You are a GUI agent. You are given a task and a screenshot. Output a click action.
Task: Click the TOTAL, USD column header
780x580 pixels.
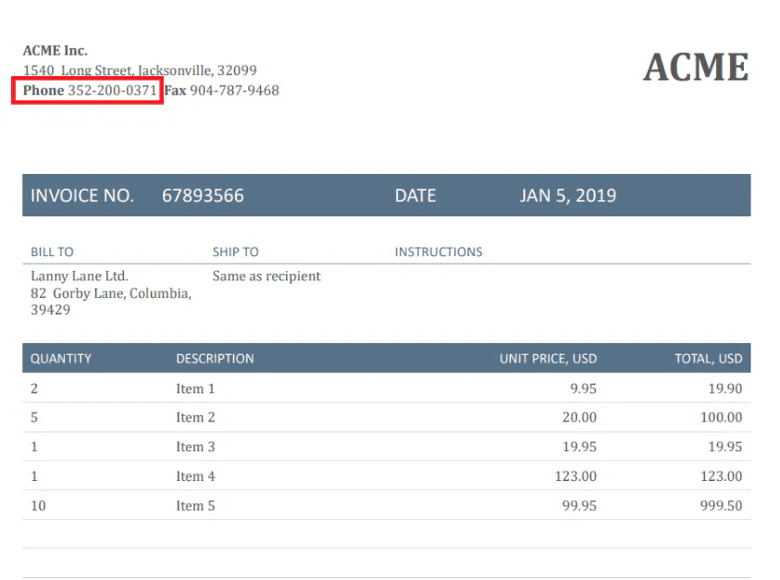[708, 359]
